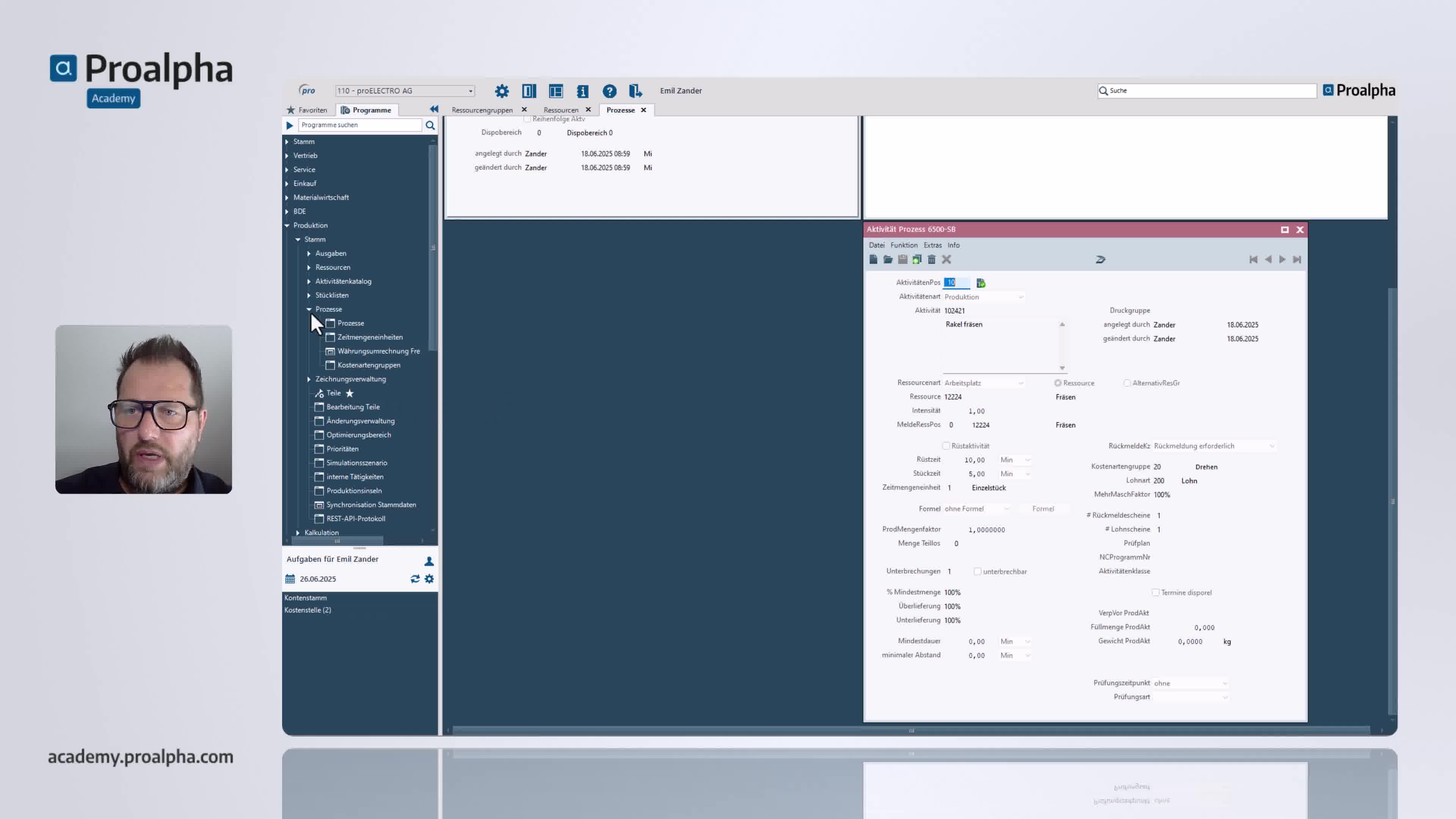The height and width of the screenshot is (819, 1456).
Task: Collapse the Prozesse tree node
Action: (x=309, y=309)
